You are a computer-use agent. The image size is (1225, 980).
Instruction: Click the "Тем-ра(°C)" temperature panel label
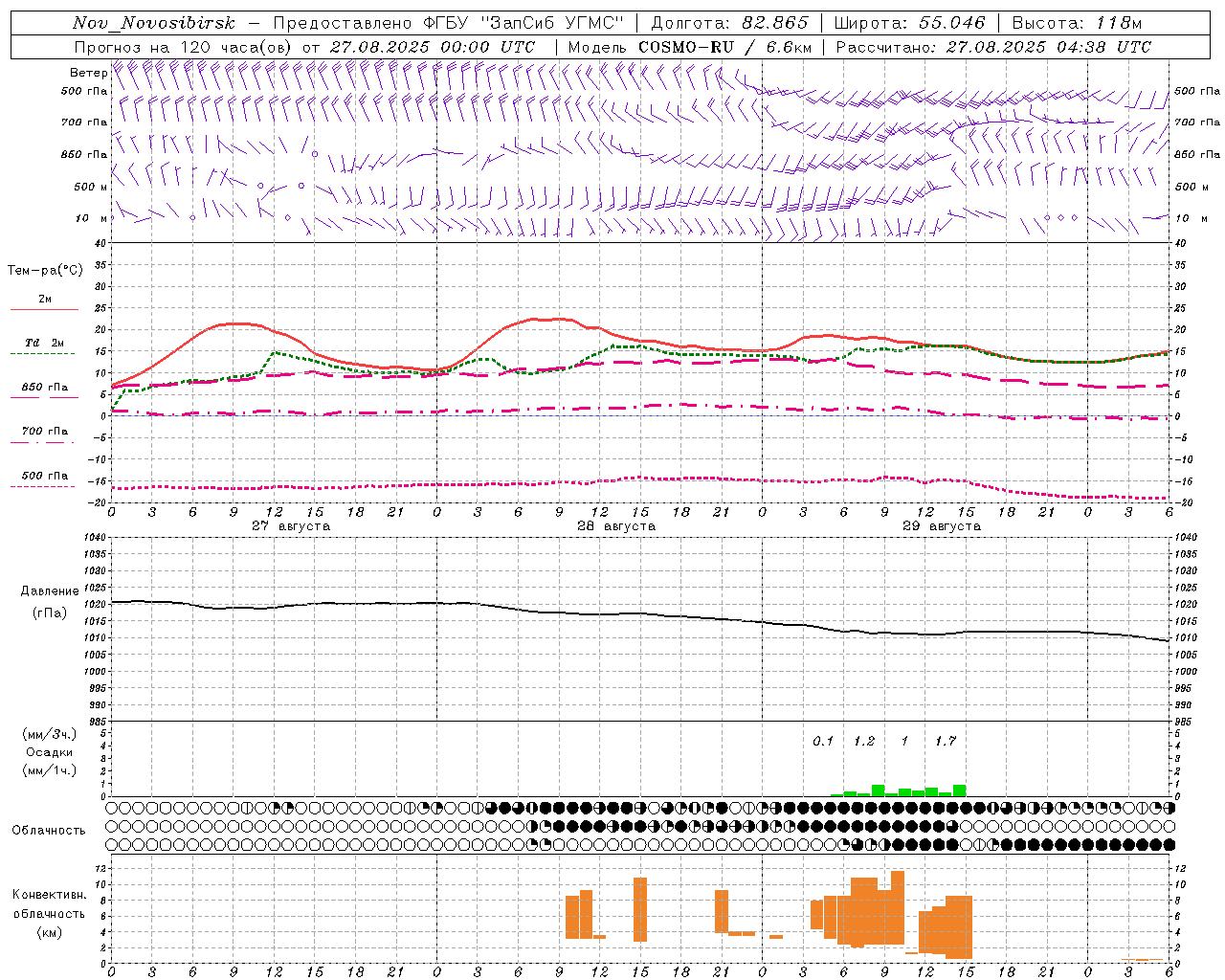[45, 270]
